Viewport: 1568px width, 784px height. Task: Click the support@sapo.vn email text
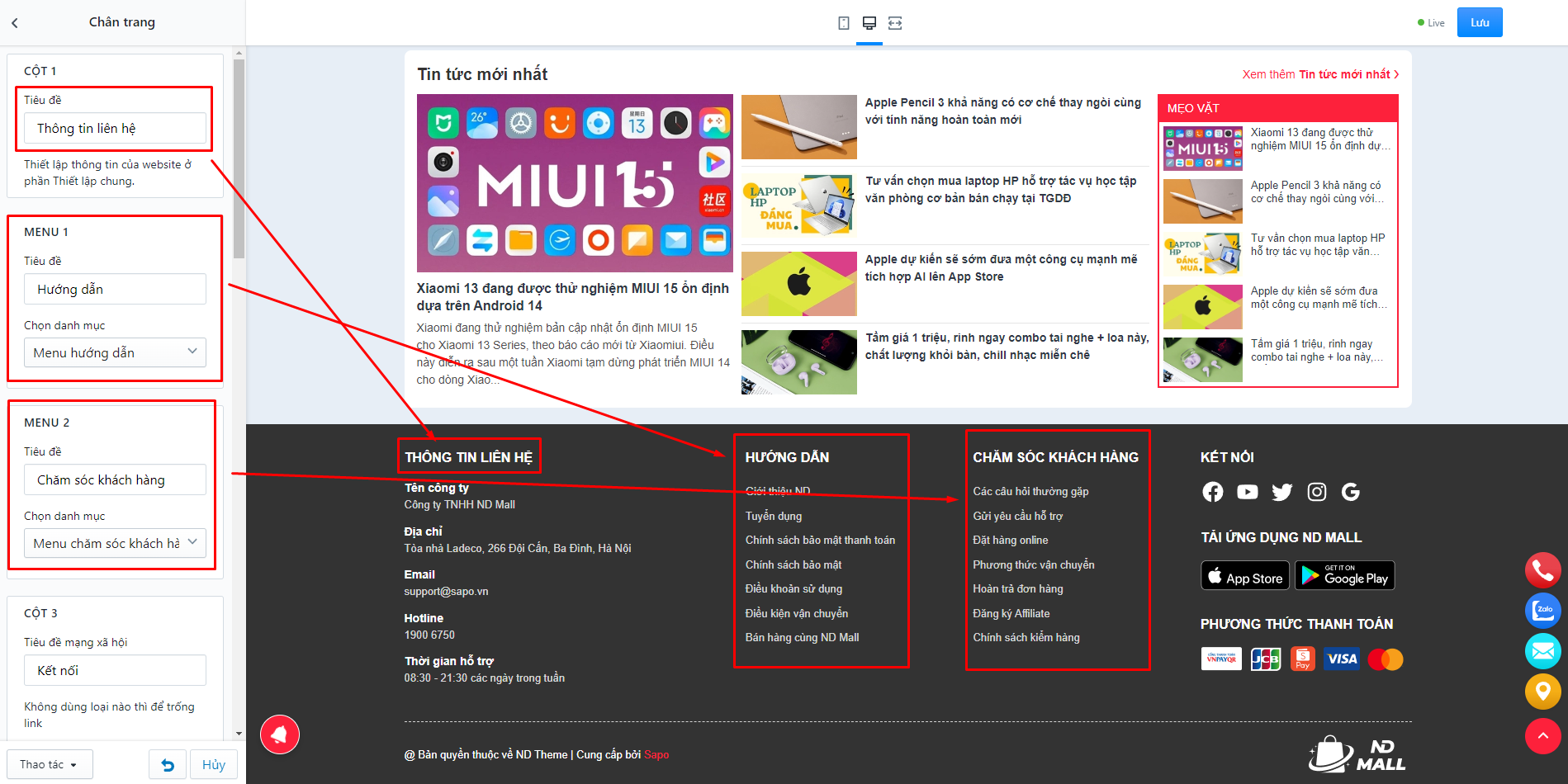point(446,591)
